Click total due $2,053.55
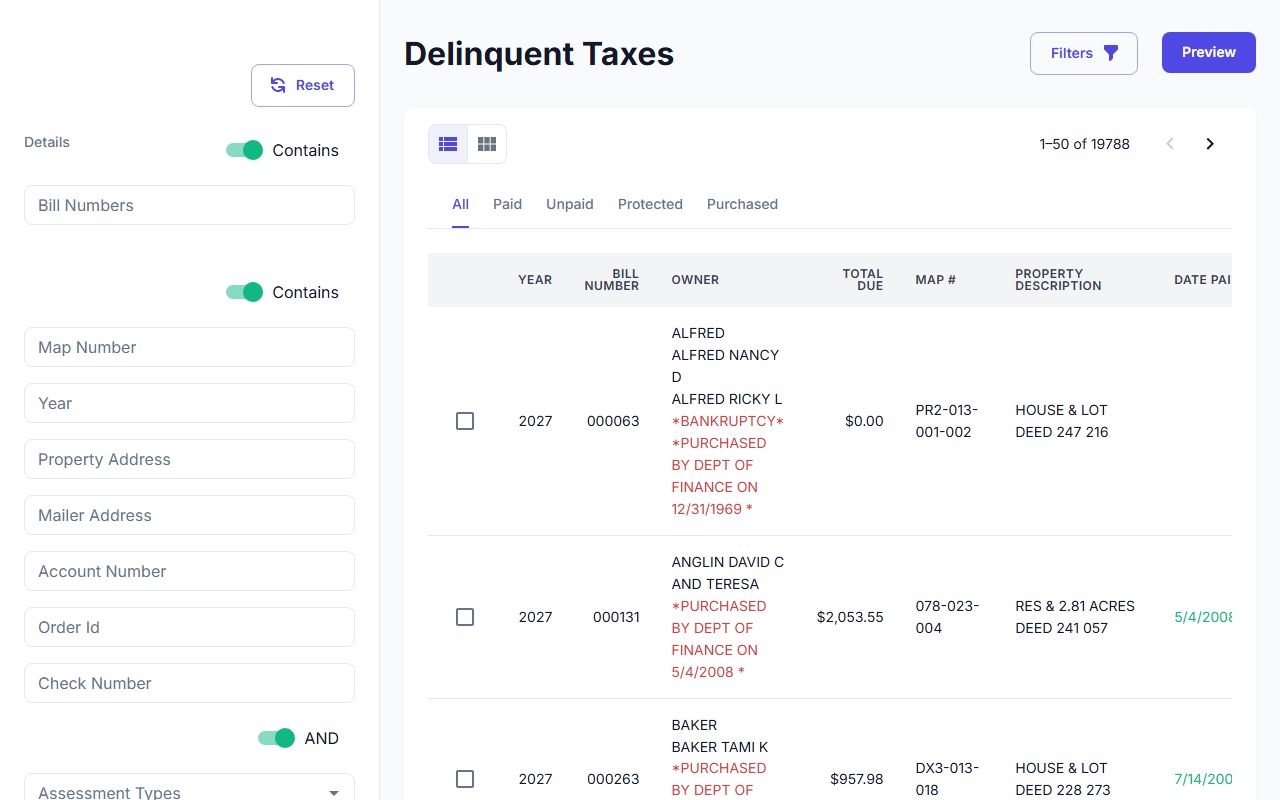This screenshot has height=800, width=1280. [850, 617]
